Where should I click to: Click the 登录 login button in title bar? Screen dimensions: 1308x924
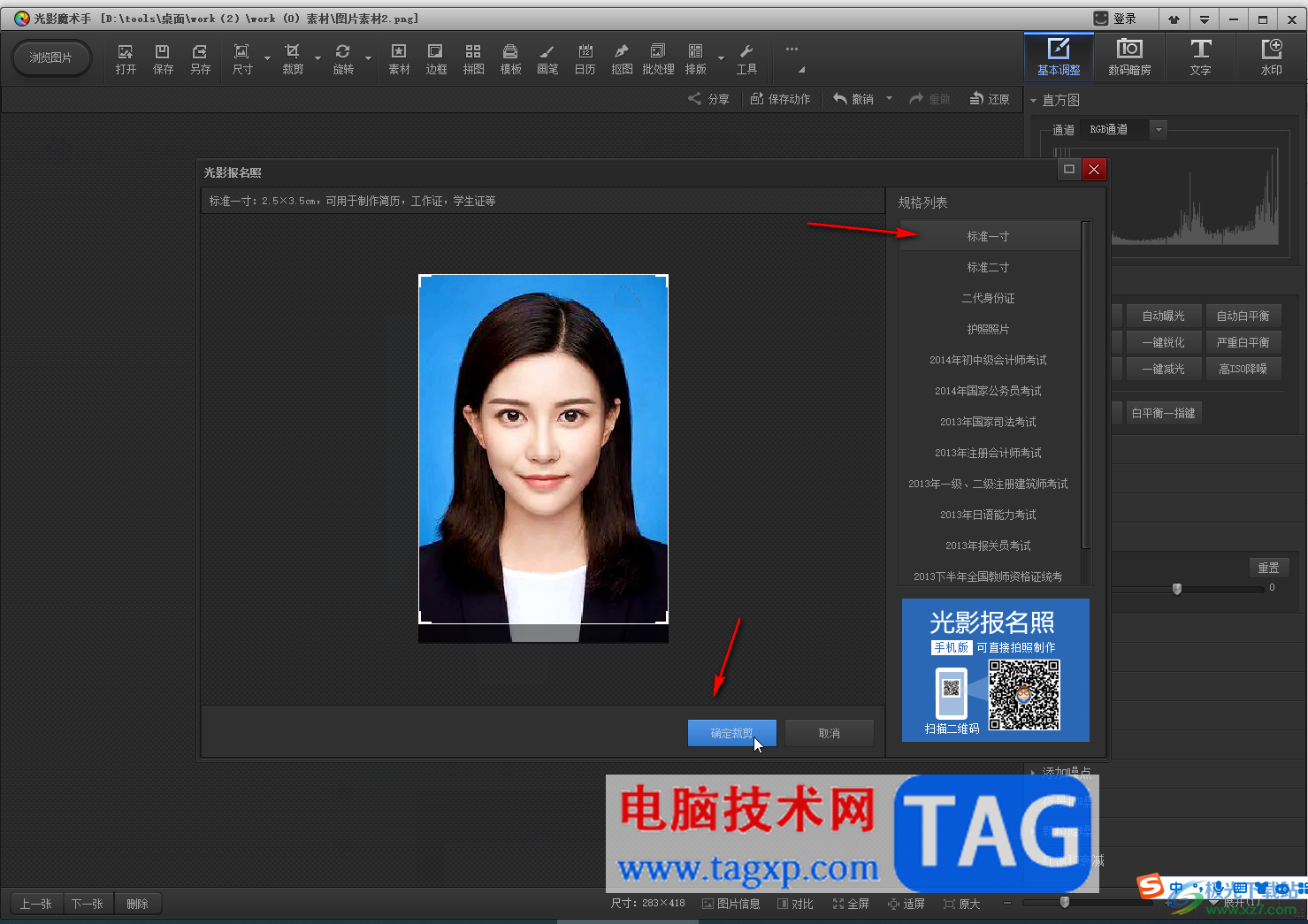click(1114, 19)
